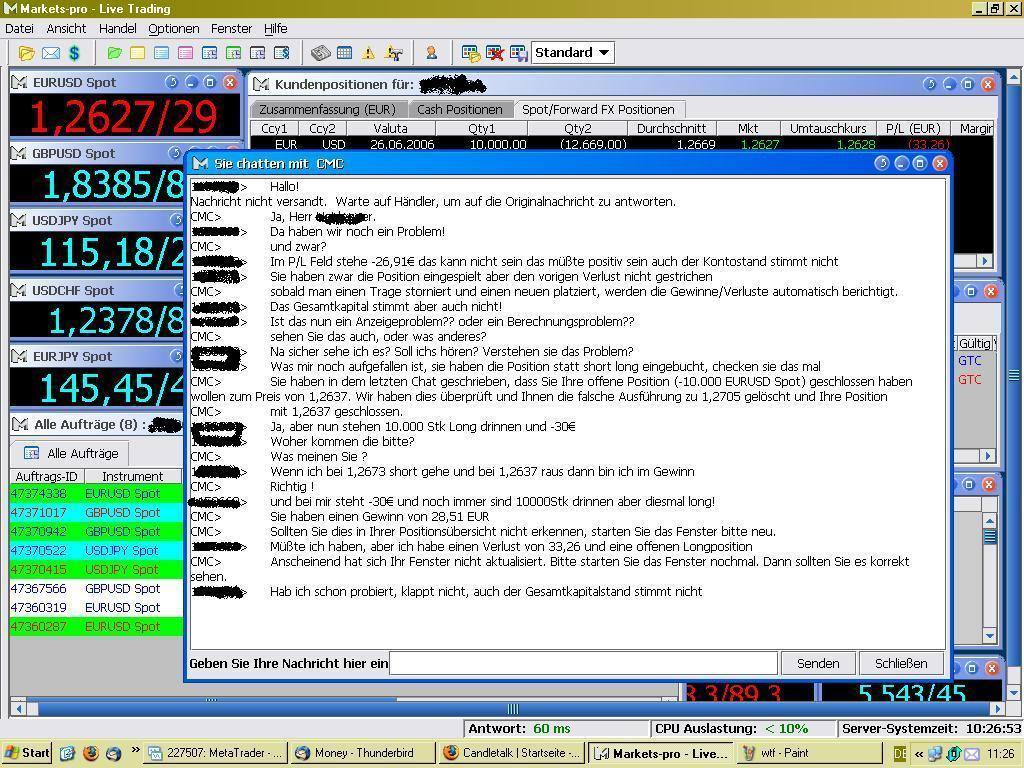Select the Zusammenfassung (EUR) tab

(327, 109)
